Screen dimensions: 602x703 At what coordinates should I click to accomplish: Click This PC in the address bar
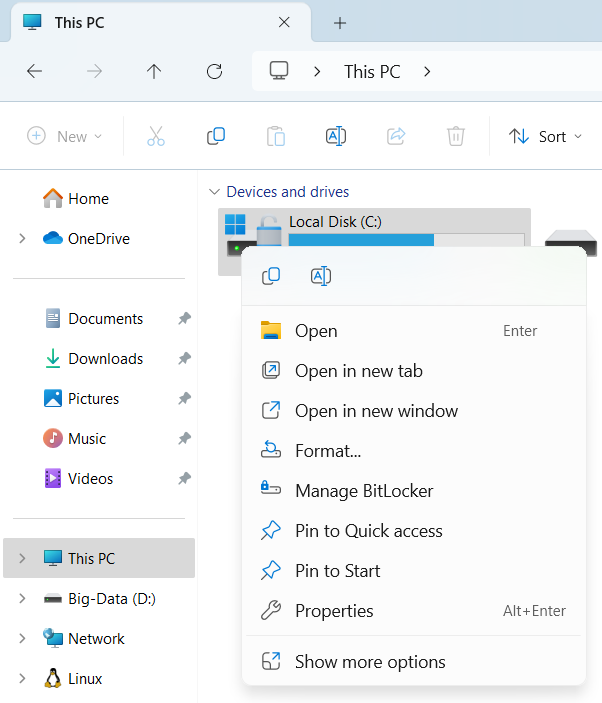372,71
